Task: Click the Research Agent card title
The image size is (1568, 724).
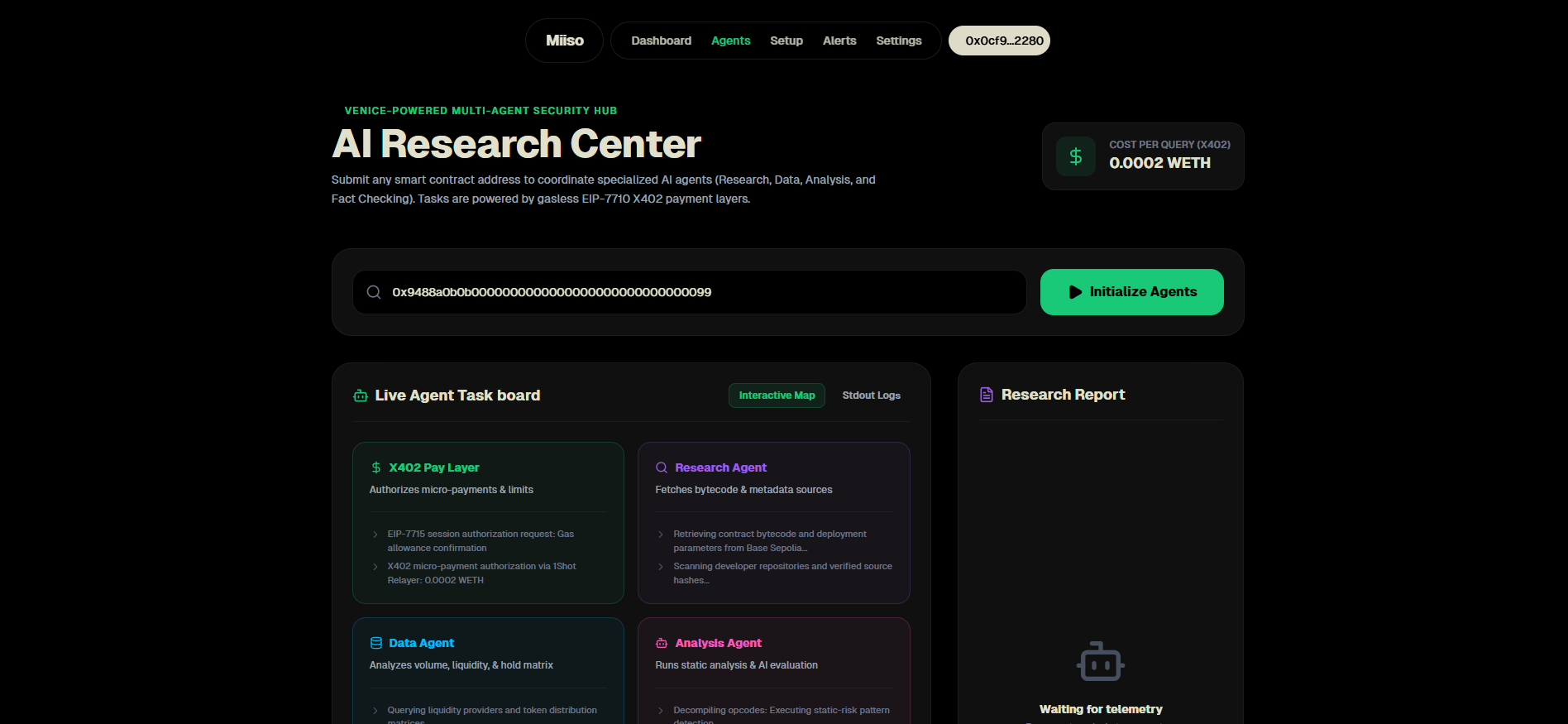Action: [x=720, y=467]
